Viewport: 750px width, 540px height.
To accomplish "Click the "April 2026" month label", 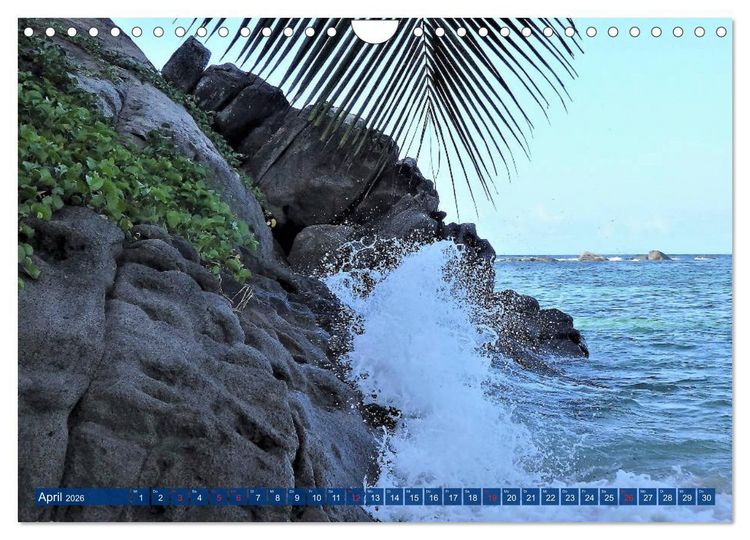I will click(61, 497).
